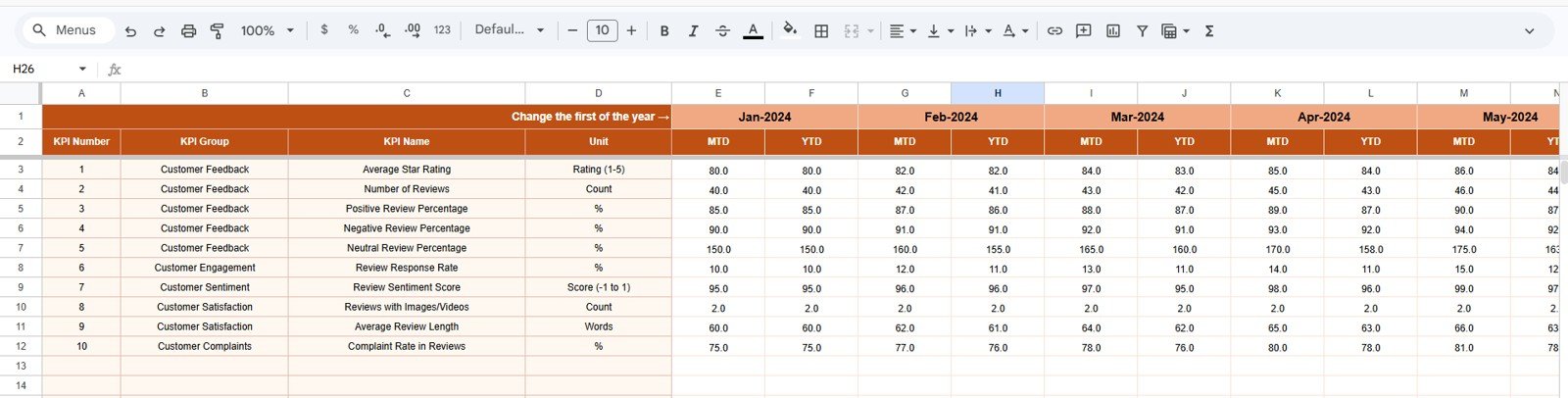Click the font size field showing 10
This screenshot has width=1568, height=398.
(602, 30)
